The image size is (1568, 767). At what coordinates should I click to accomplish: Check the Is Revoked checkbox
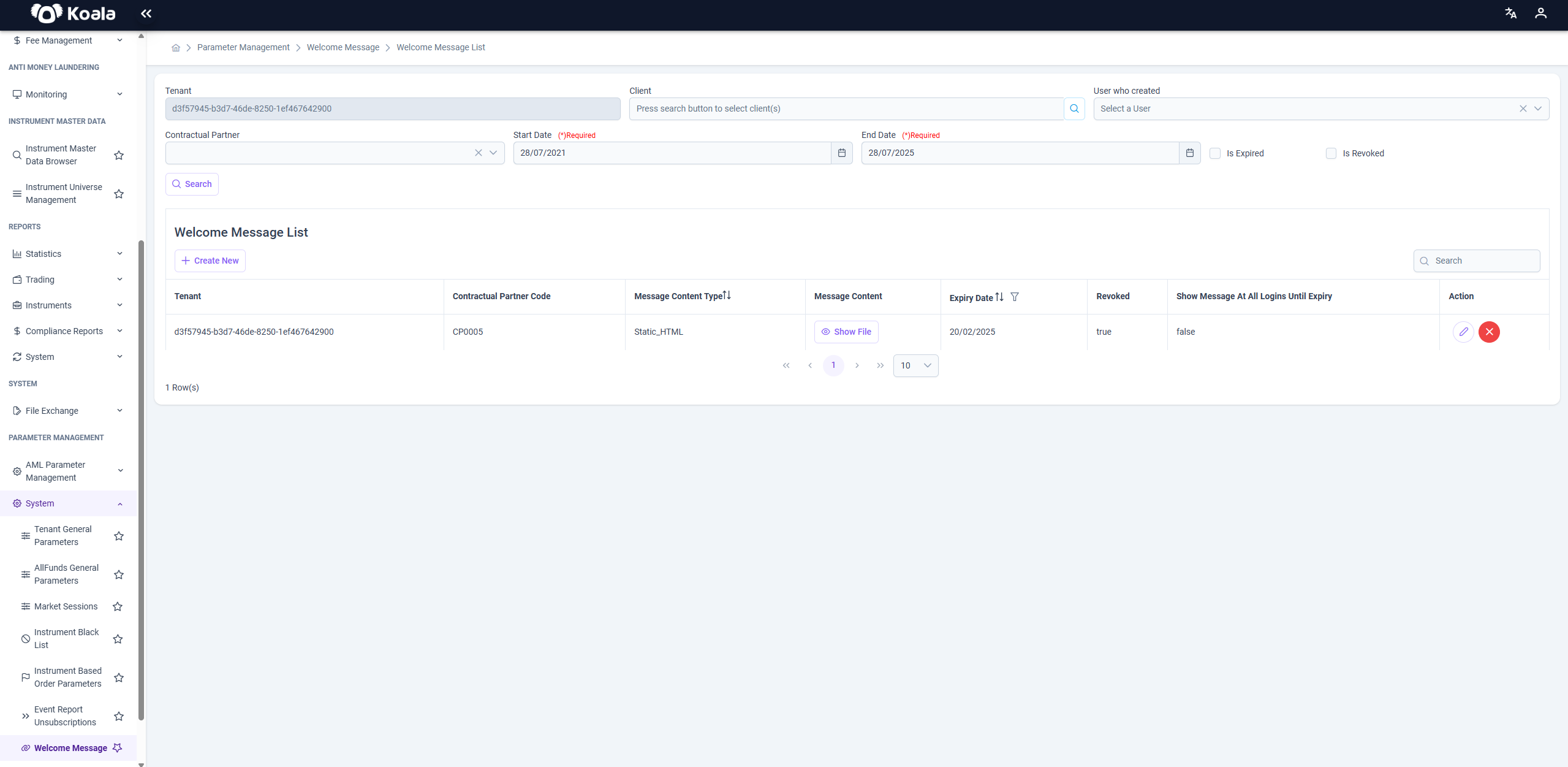coord(1331,153)
